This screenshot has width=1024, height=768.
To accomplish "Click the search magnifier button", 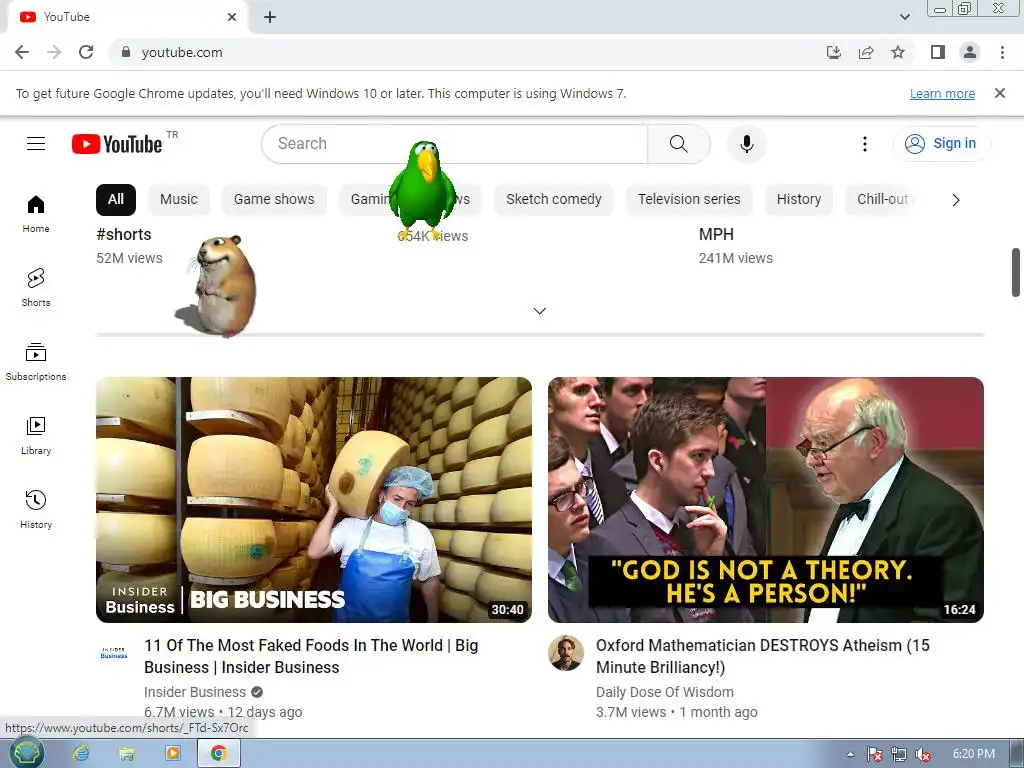I will (679, 144).
